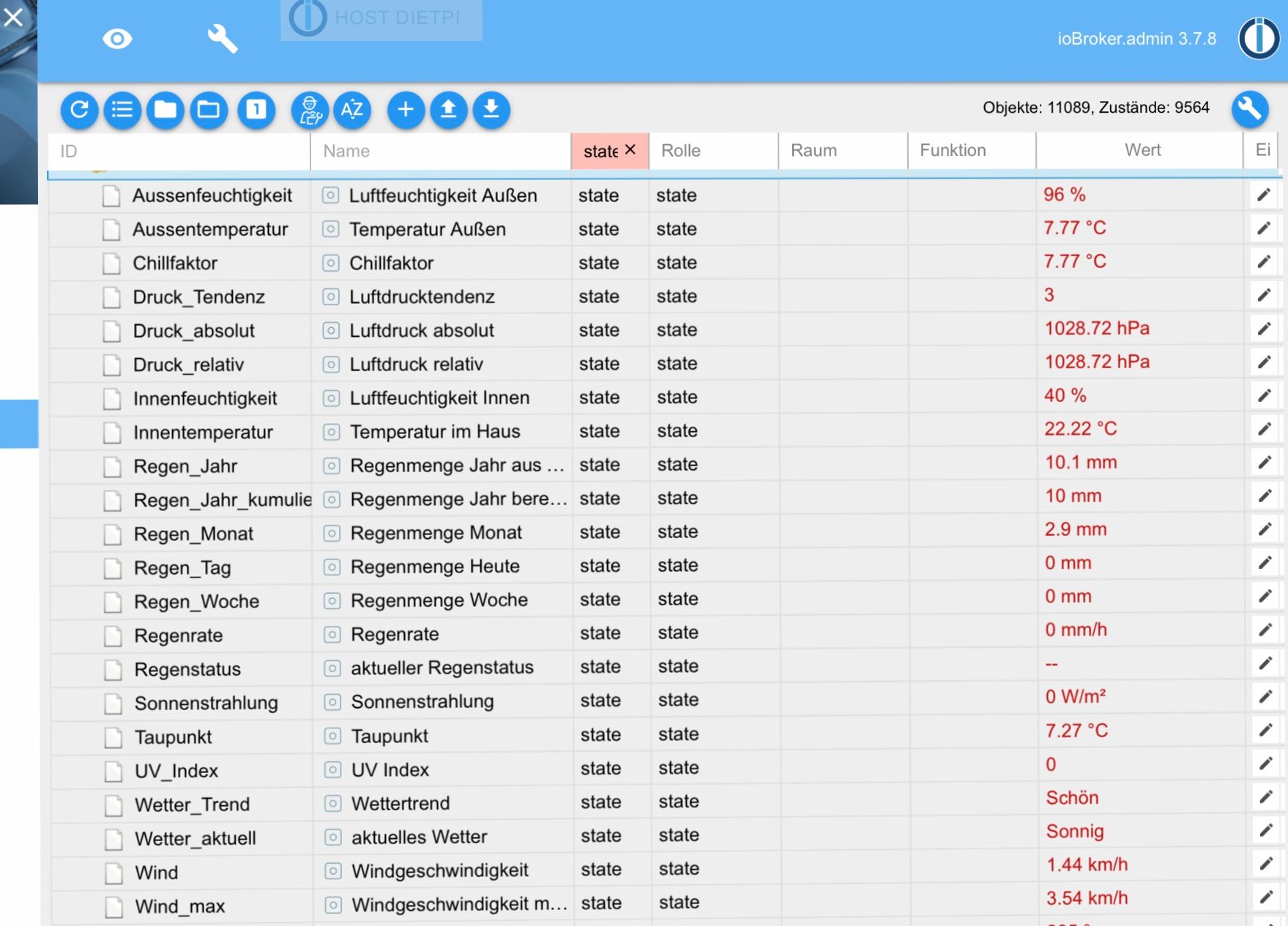This screenshot has width=1288, height=926.
Task: Edit the Druck_absolut object with pencil
Action: [x=1264, y=329]
